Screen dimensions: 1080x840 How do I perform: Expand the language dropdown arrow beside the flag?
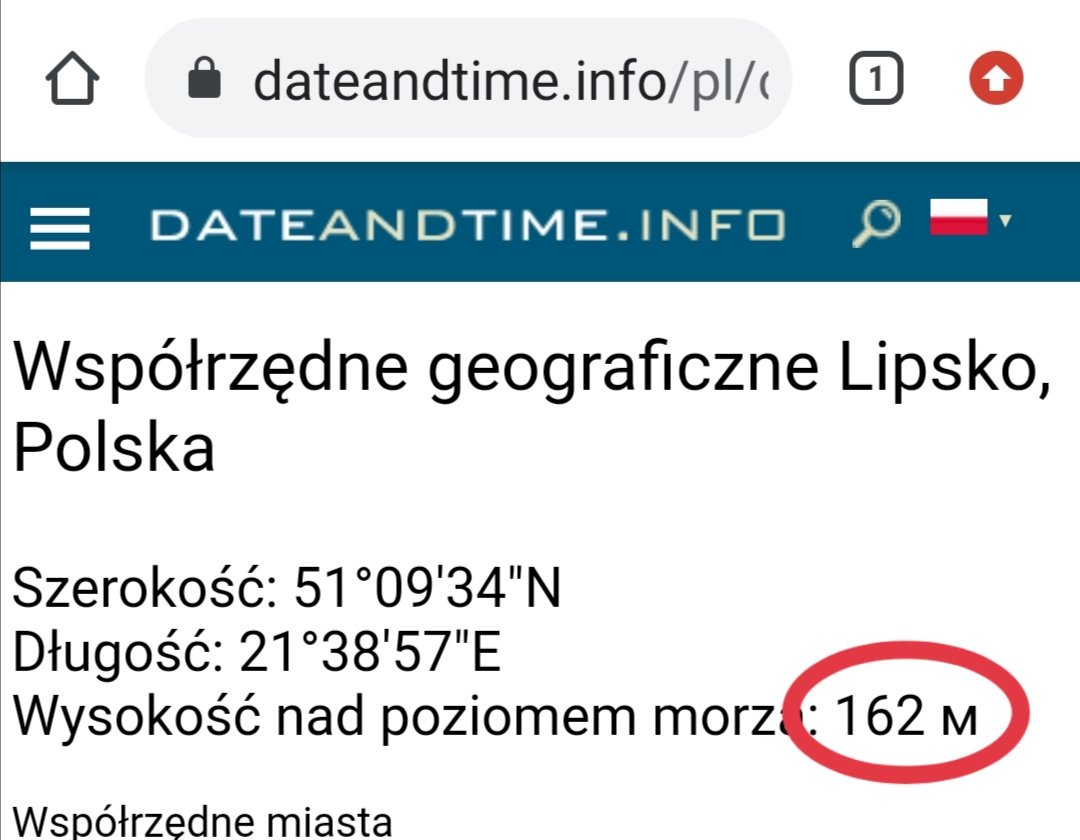click(1006, 219)
